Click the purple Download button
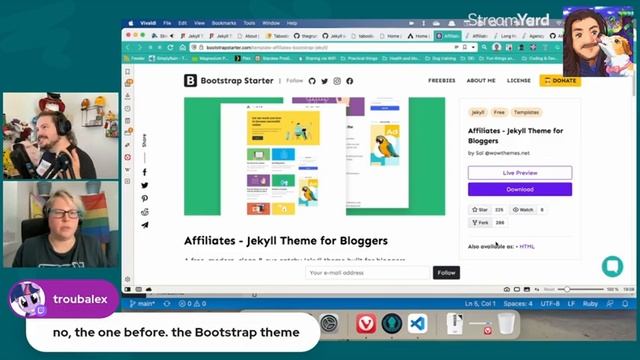This screenshot has width=640, height=360. (520, 189)
